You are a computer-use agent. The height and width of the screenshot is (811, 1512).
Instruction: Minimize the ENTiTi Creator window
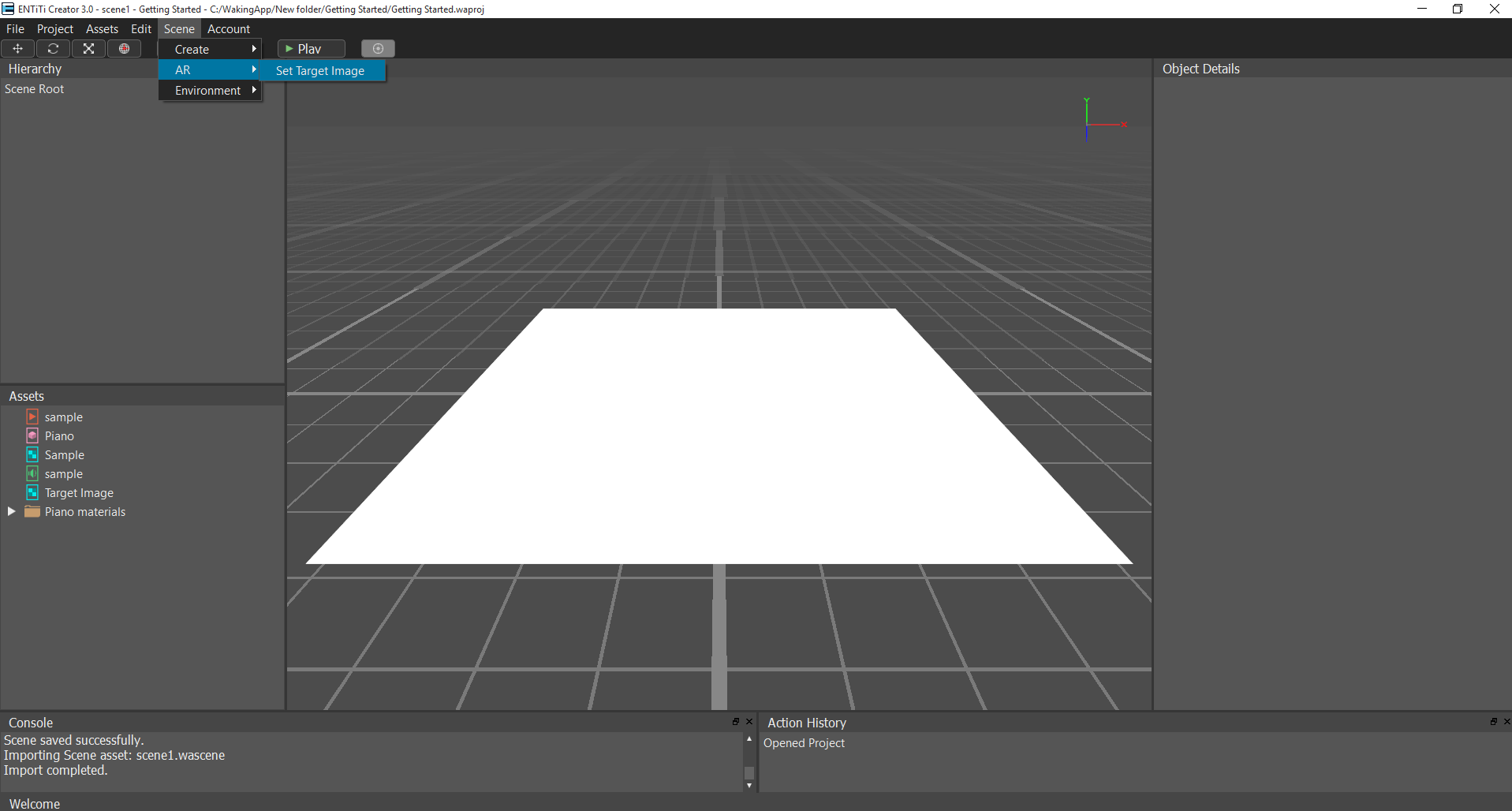[1422, 9]
